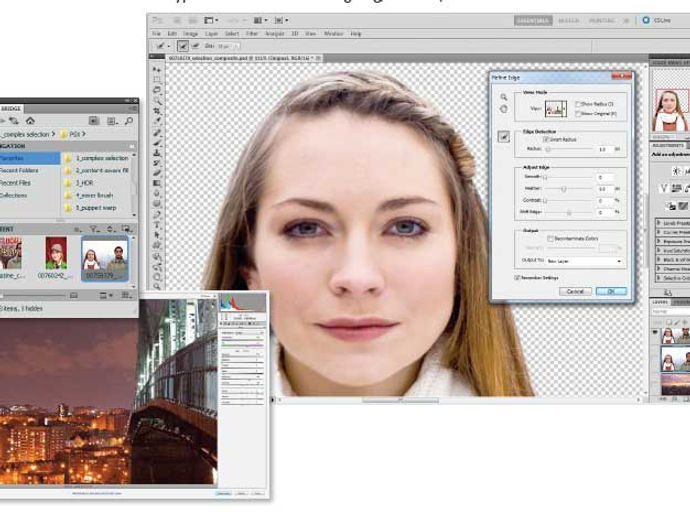Image resolution: width=690 pixels, height=518 pixels.
Task: Select the Refine Radius brush tool
Action: pos(504,137)
